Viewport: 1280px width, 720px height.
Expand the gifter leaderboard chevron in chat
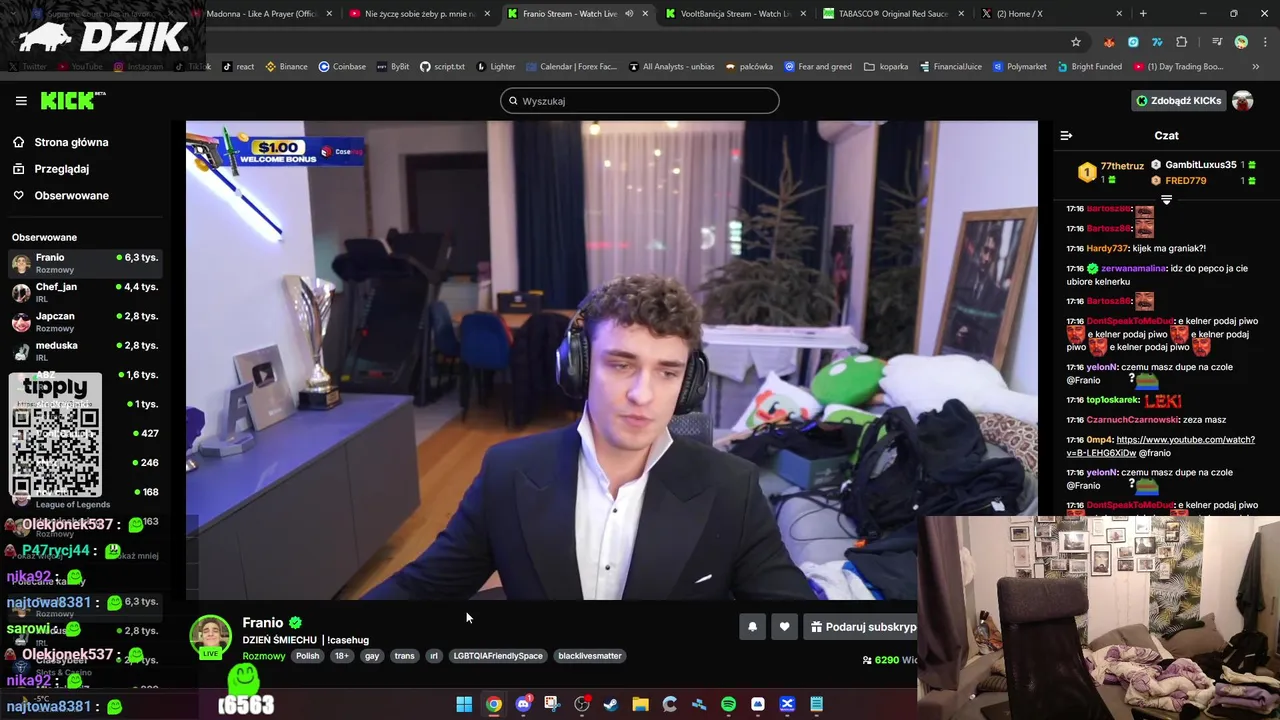[x=1166, y=200]
